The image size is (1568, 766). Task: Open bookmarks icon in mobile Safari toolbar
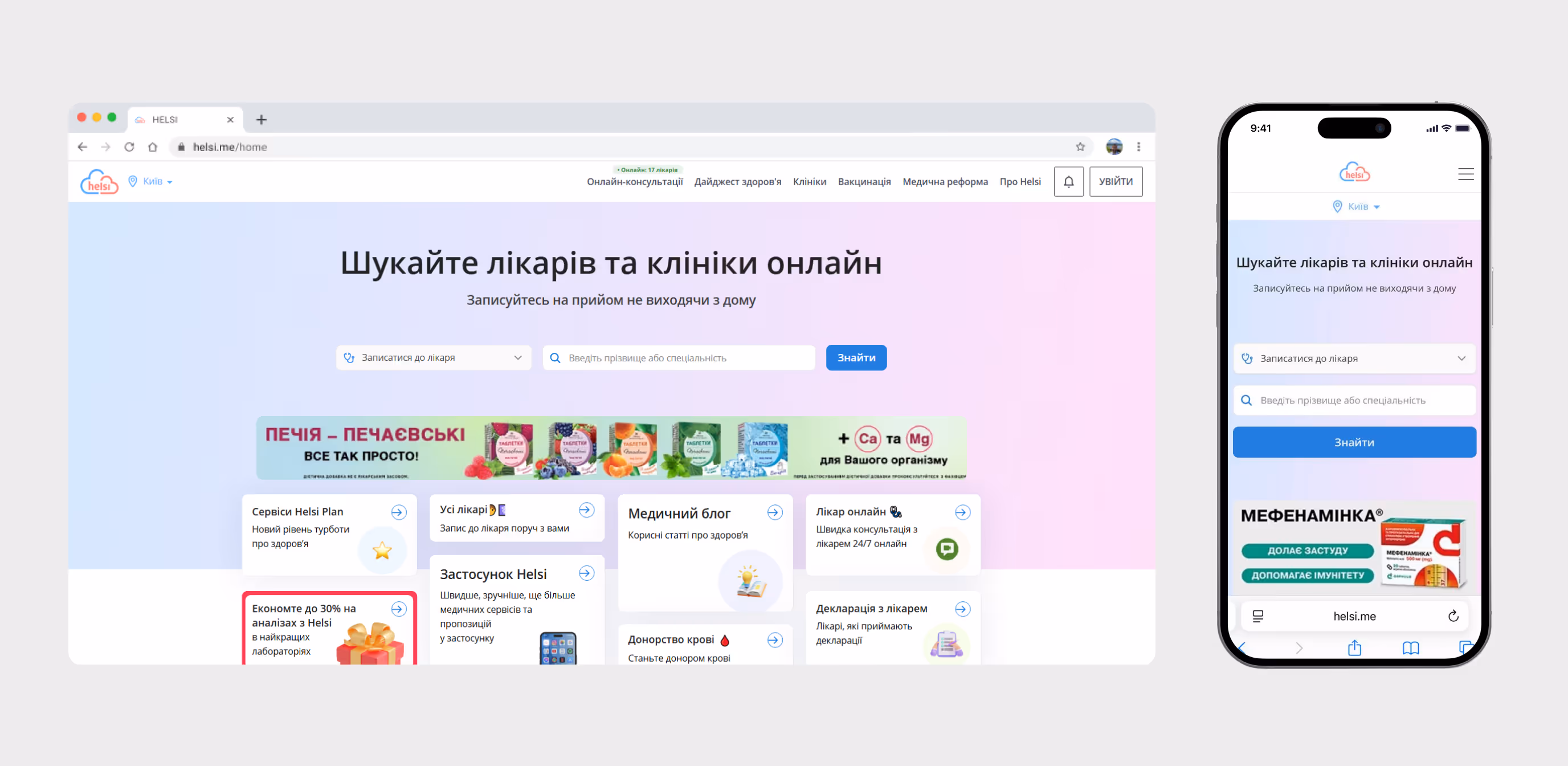pyautogui.click(x=1410, y=648)
